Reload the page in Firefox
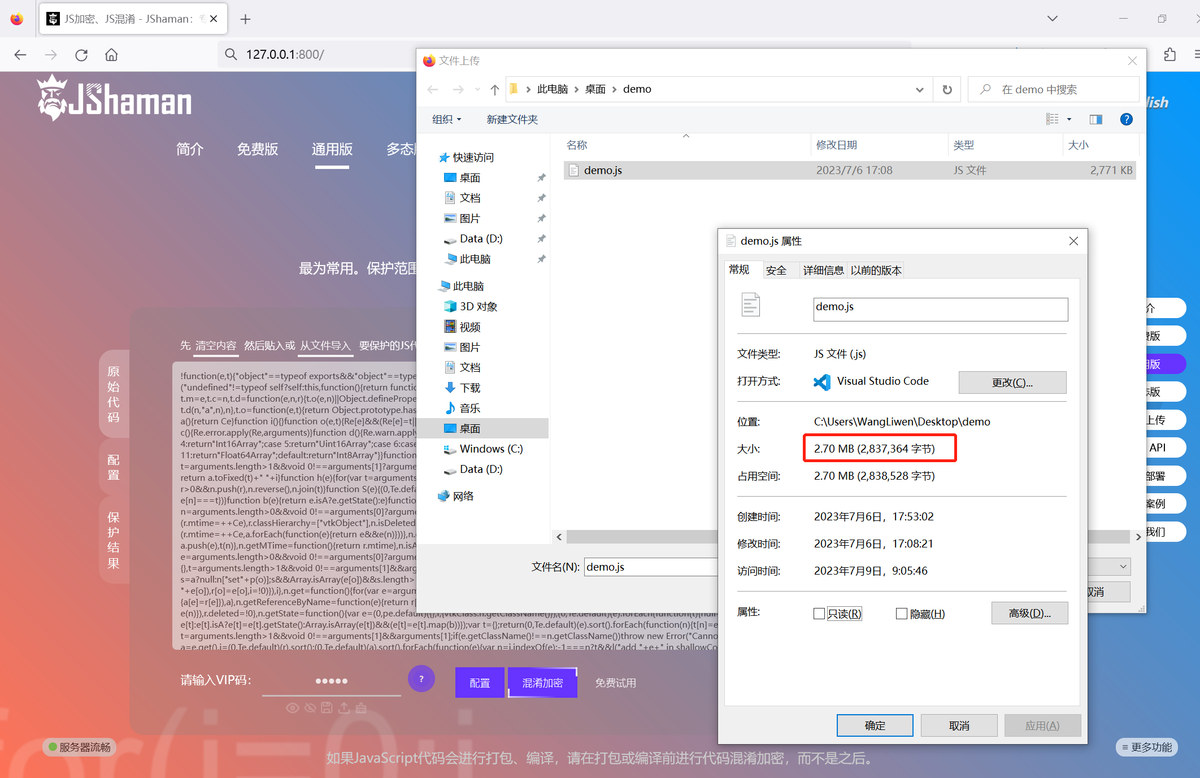1200x778 pixels. click(81, 54)
